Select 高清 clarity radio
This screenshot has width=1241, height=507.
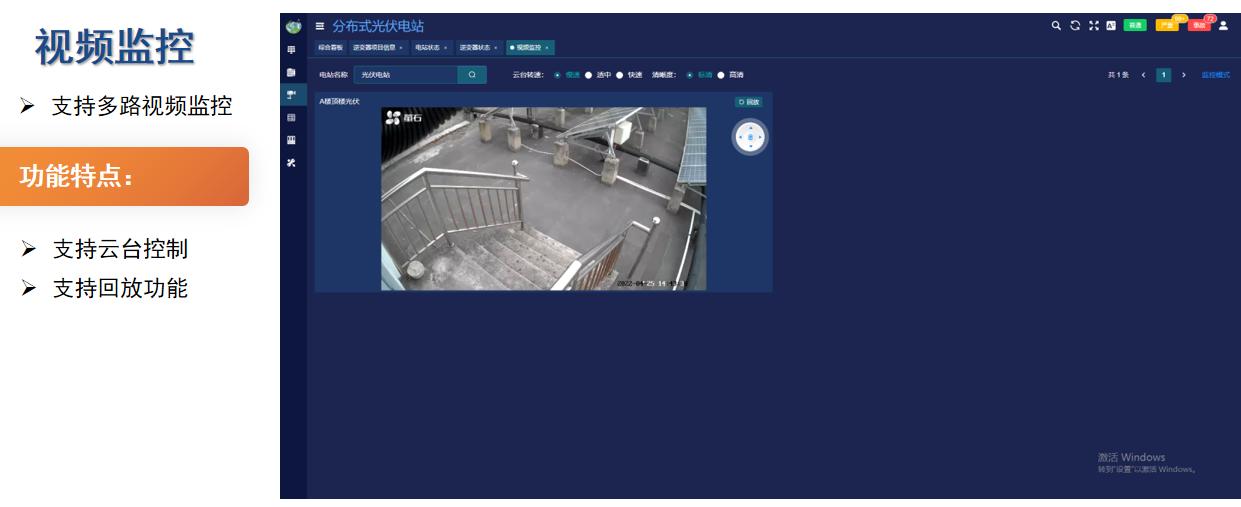coord(721,75)
